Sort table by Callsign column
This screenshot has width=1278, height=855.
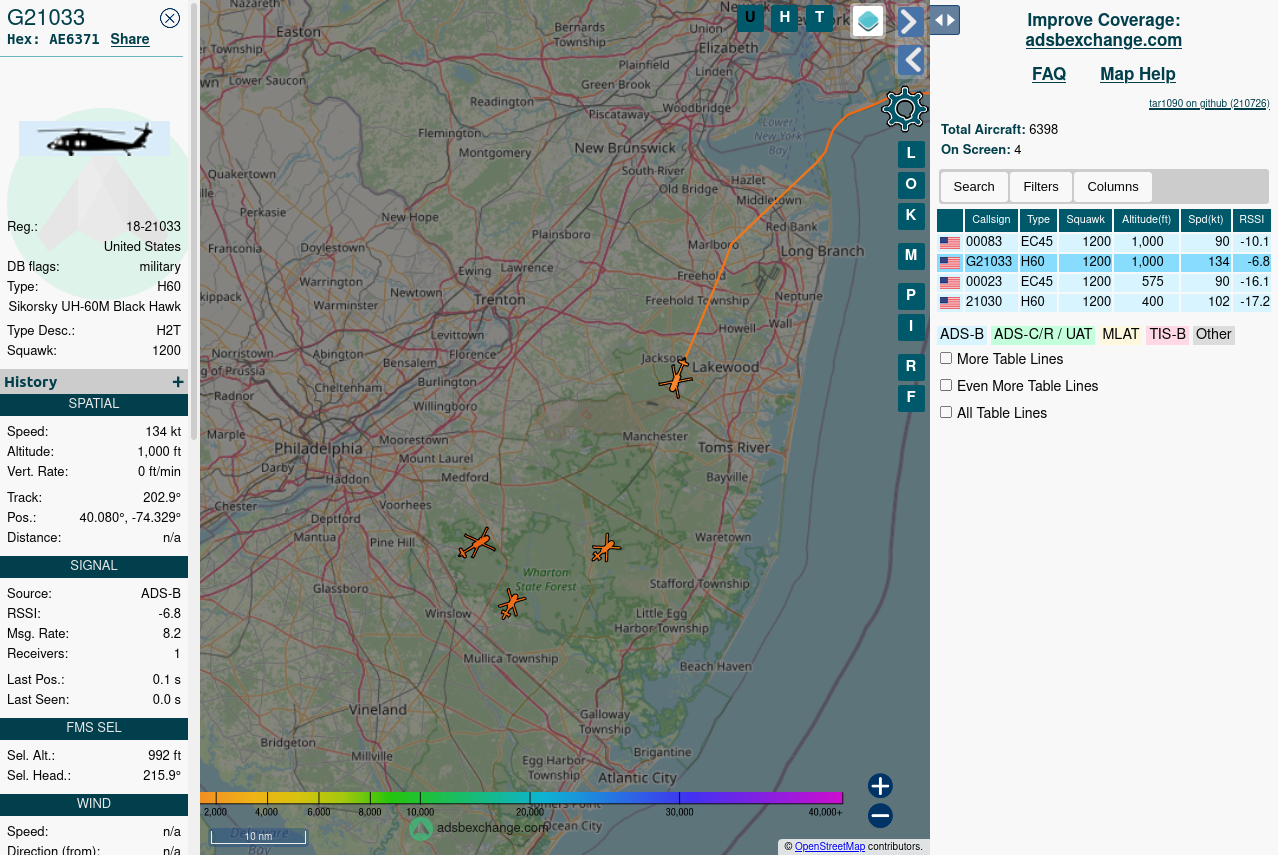[991, 220]
